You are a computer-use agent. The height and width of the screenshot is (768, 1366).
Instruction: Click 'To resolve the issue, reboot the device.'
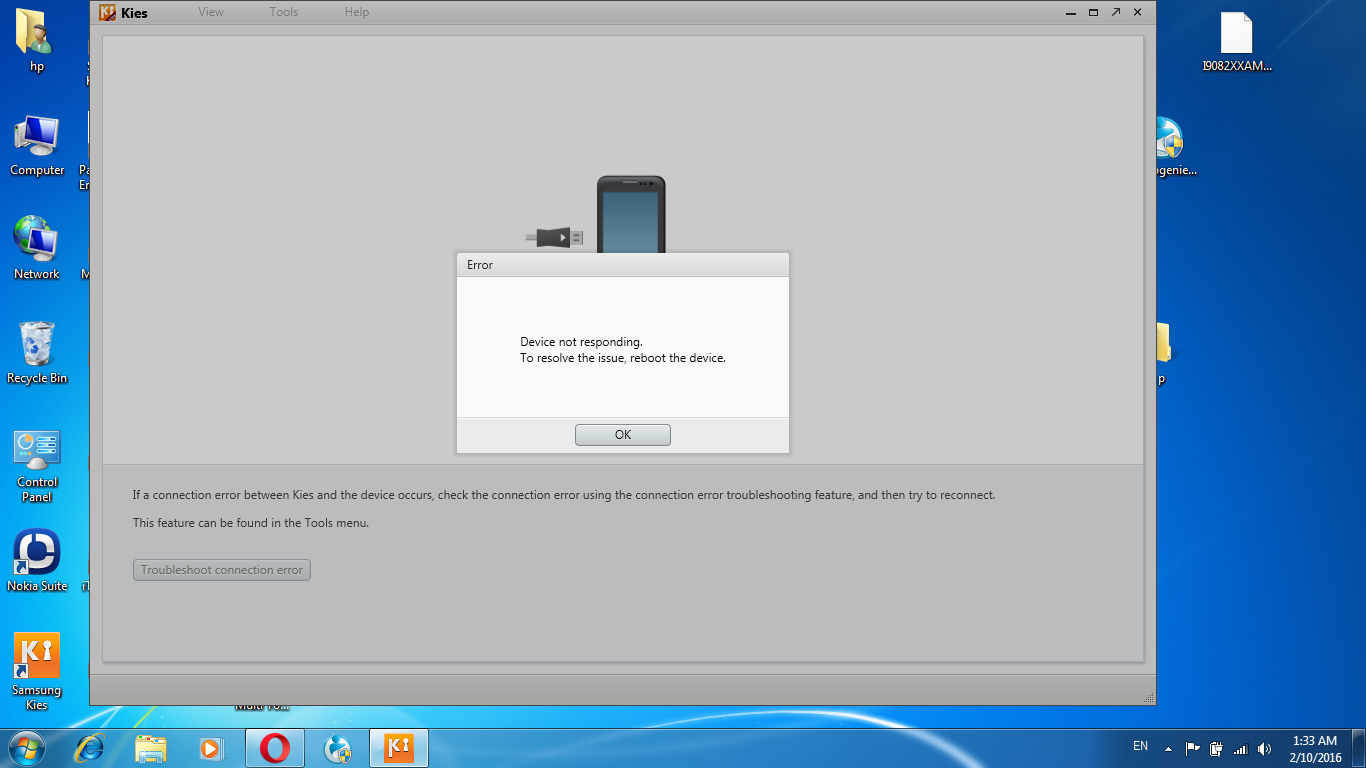(x=623, y=358)
